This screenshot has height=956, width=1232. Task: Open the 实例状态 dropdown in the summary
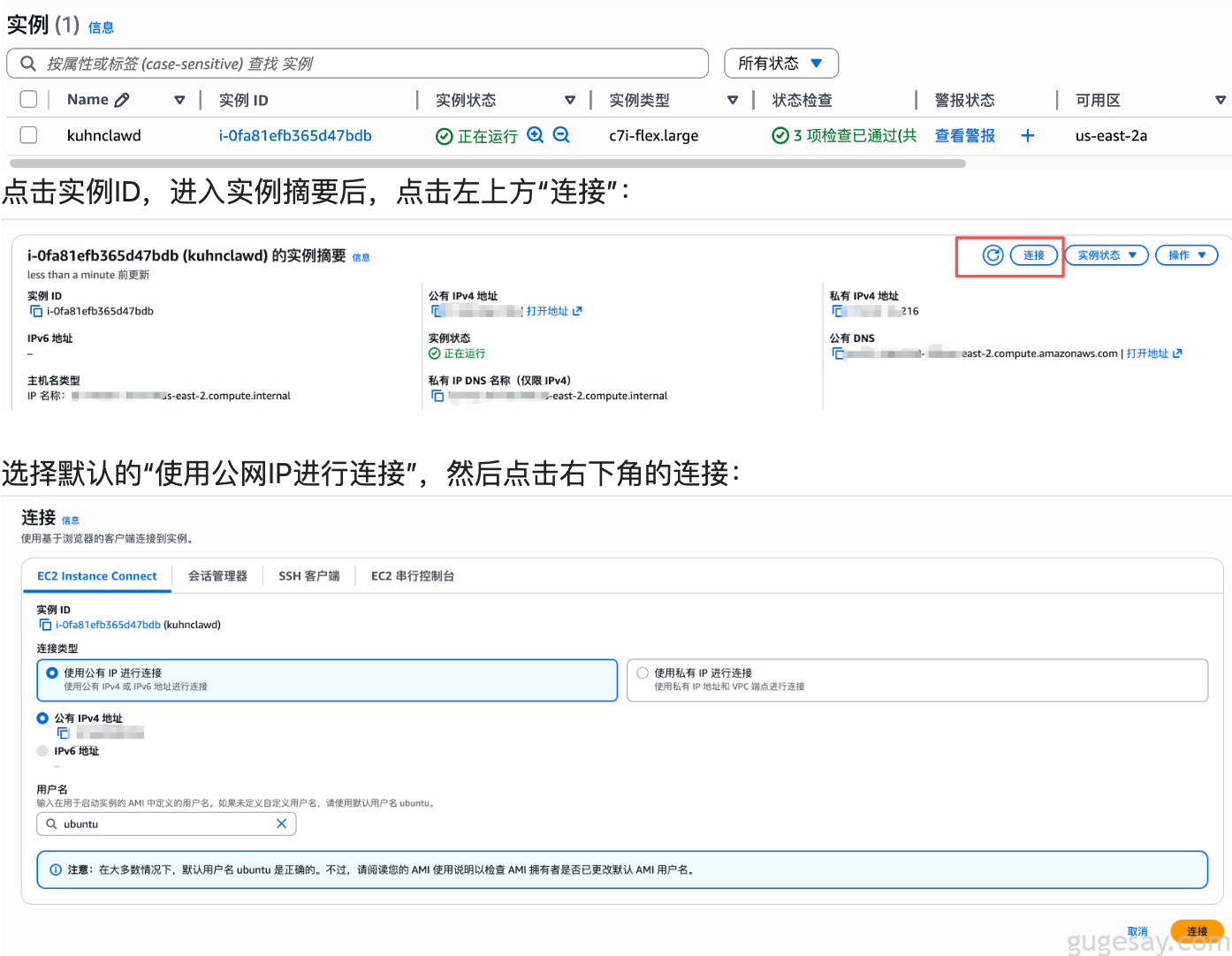pos(1106,254)
